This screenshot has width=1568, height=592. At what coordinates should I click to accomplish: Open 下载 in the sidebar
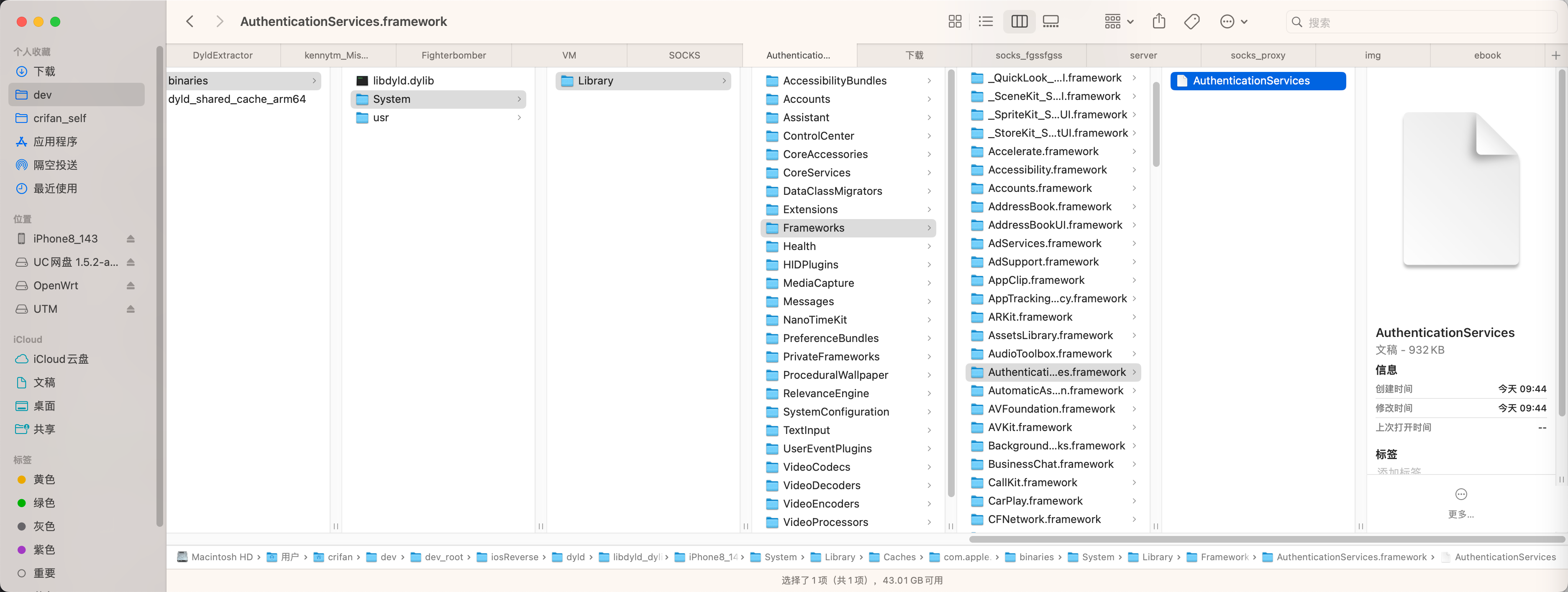(77, 72)
